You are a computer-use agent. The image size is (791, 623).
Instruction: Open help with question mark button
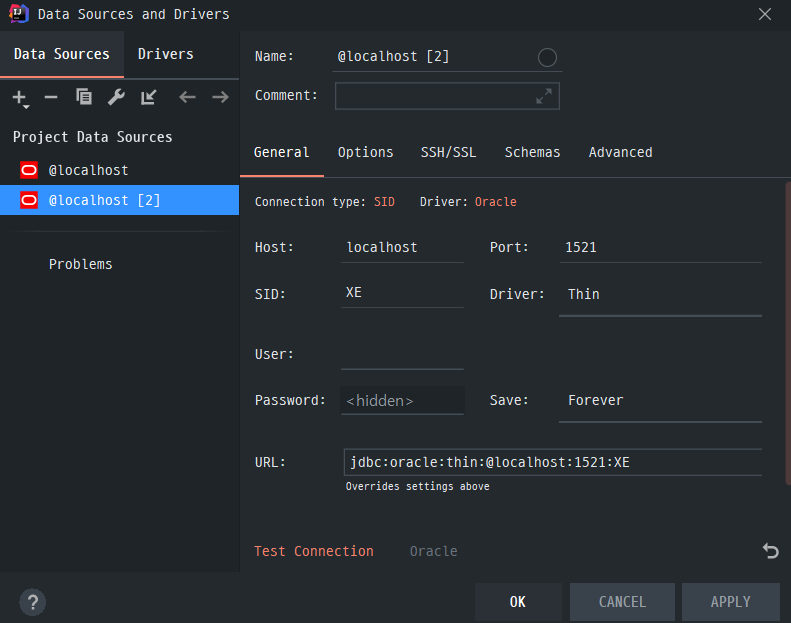33,602
